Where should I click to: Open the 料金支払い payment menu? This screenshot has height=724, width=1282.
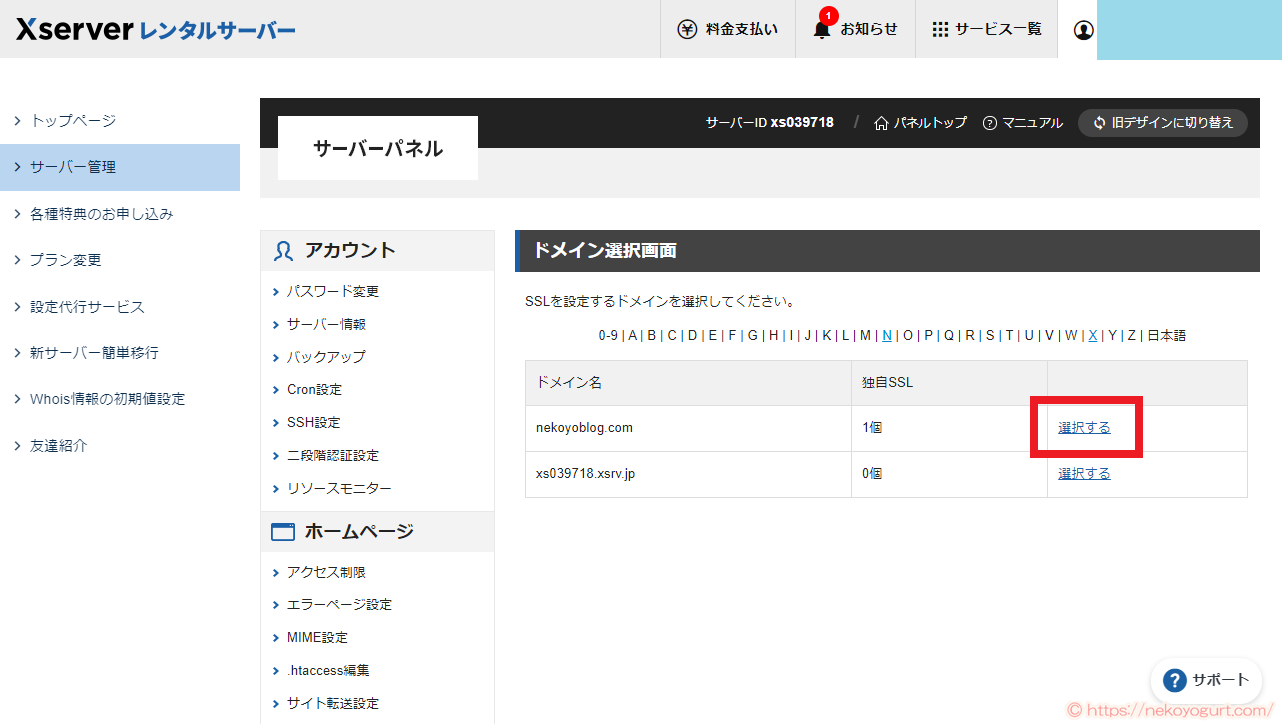click(x=727, y=29)
